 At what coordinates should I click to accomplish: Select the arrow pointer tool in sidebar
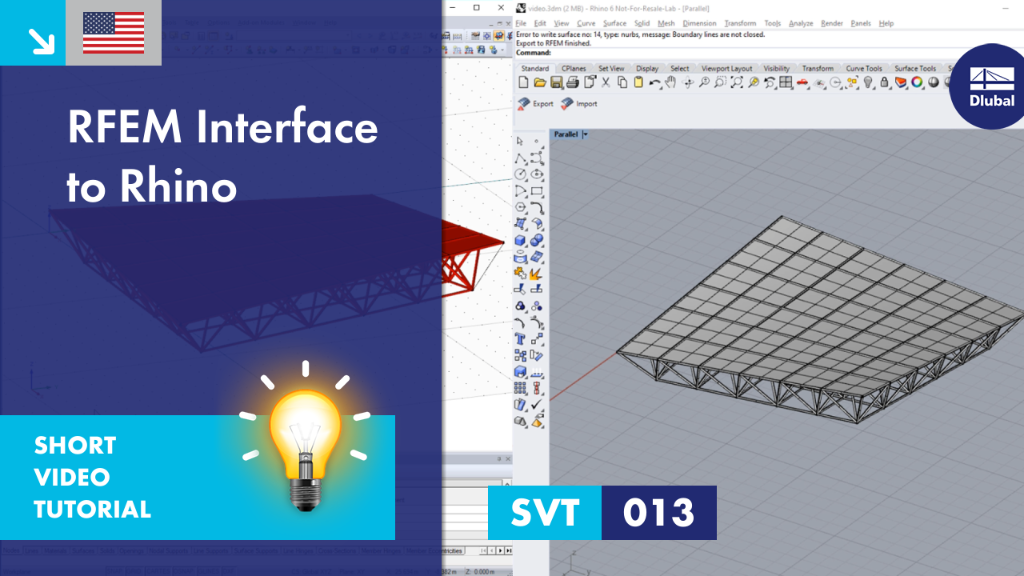[x=520, y=141]
